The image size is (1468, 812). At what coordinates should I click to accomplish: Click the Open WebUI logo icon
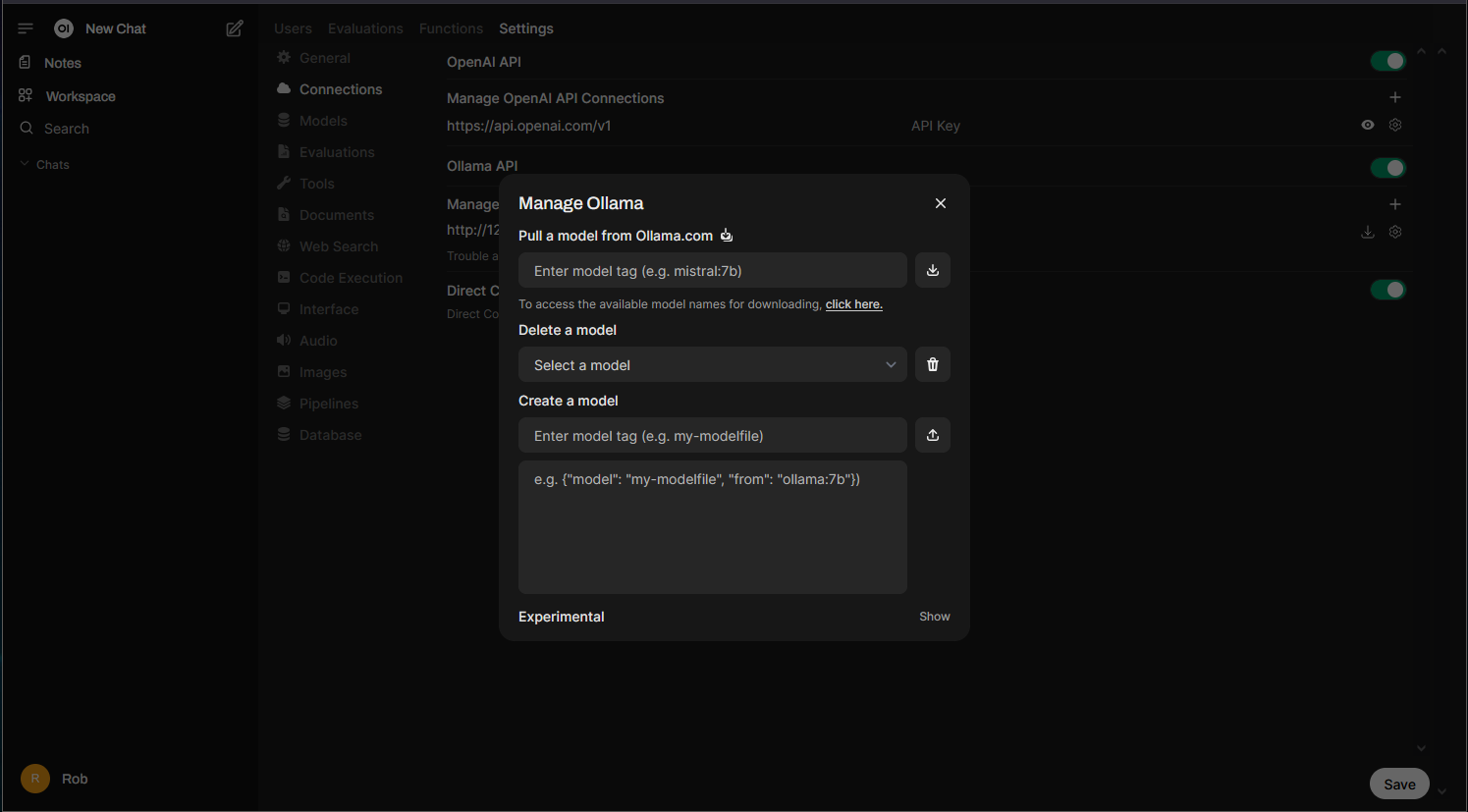64,28
